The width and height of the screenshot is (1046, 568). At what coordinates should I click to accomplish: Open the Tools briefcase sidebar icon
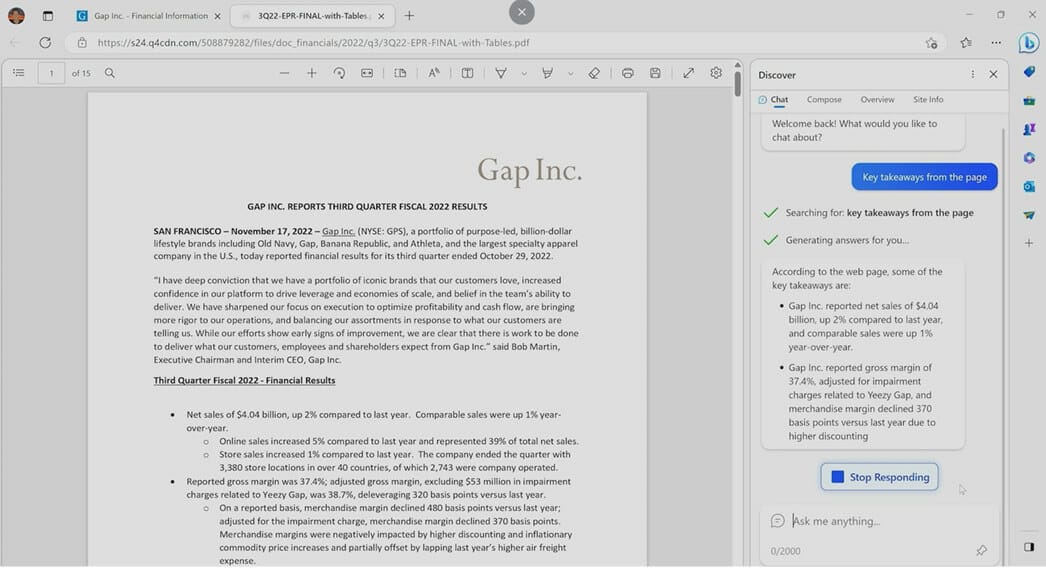1029,101
